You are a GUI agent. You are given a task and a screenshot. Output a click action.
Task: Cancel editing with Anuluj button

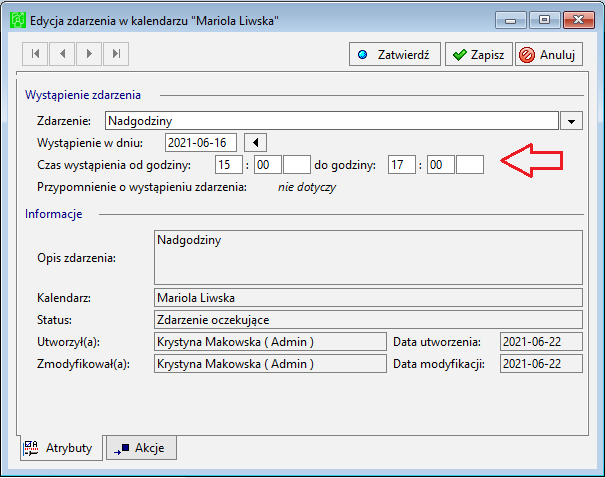pyautogui.click(x=549, y=54)
